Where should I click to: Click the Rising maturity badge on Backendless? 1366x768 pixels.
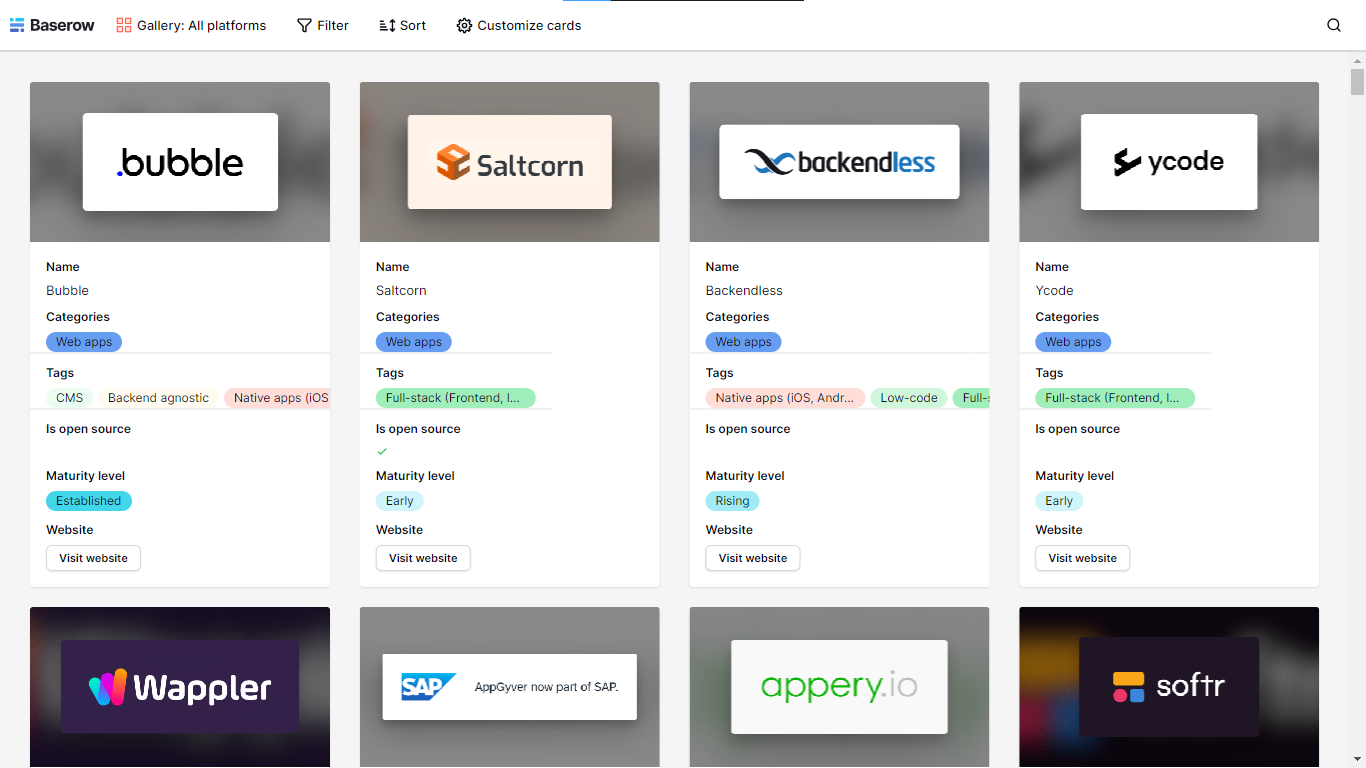(x=732, y=501)
